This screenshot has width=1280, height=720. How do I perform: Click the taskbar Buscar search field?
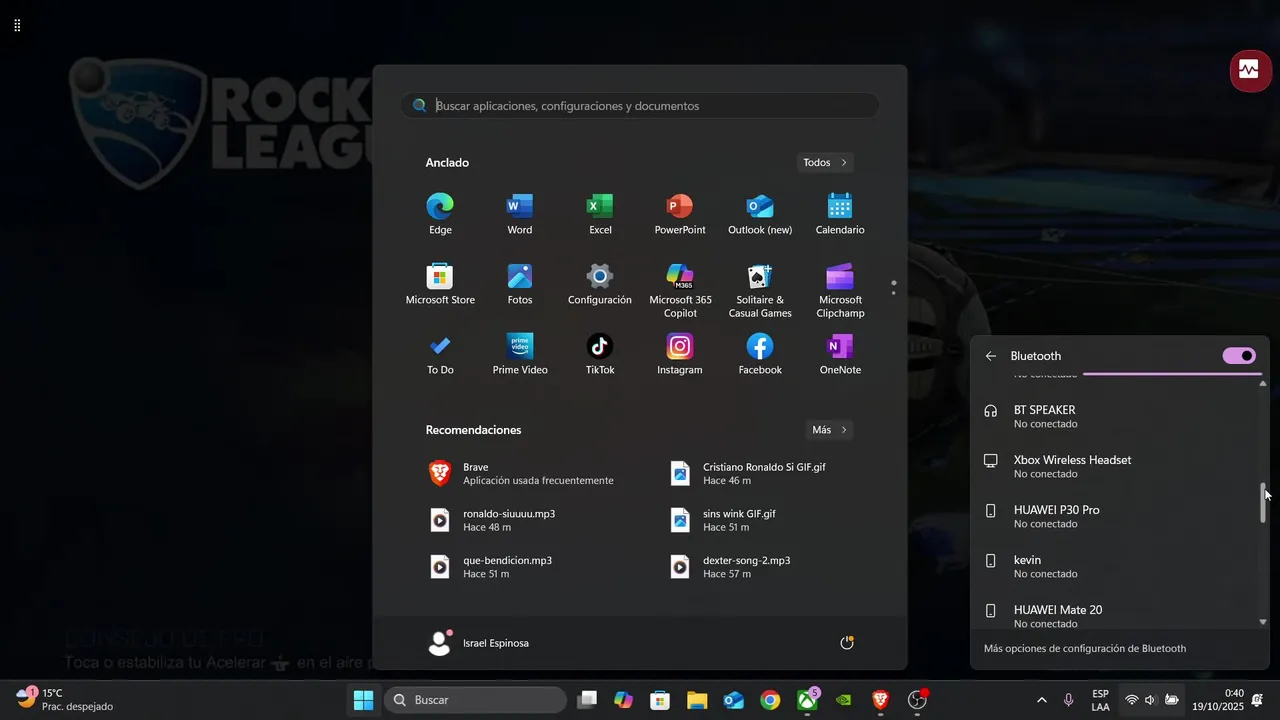475,700
